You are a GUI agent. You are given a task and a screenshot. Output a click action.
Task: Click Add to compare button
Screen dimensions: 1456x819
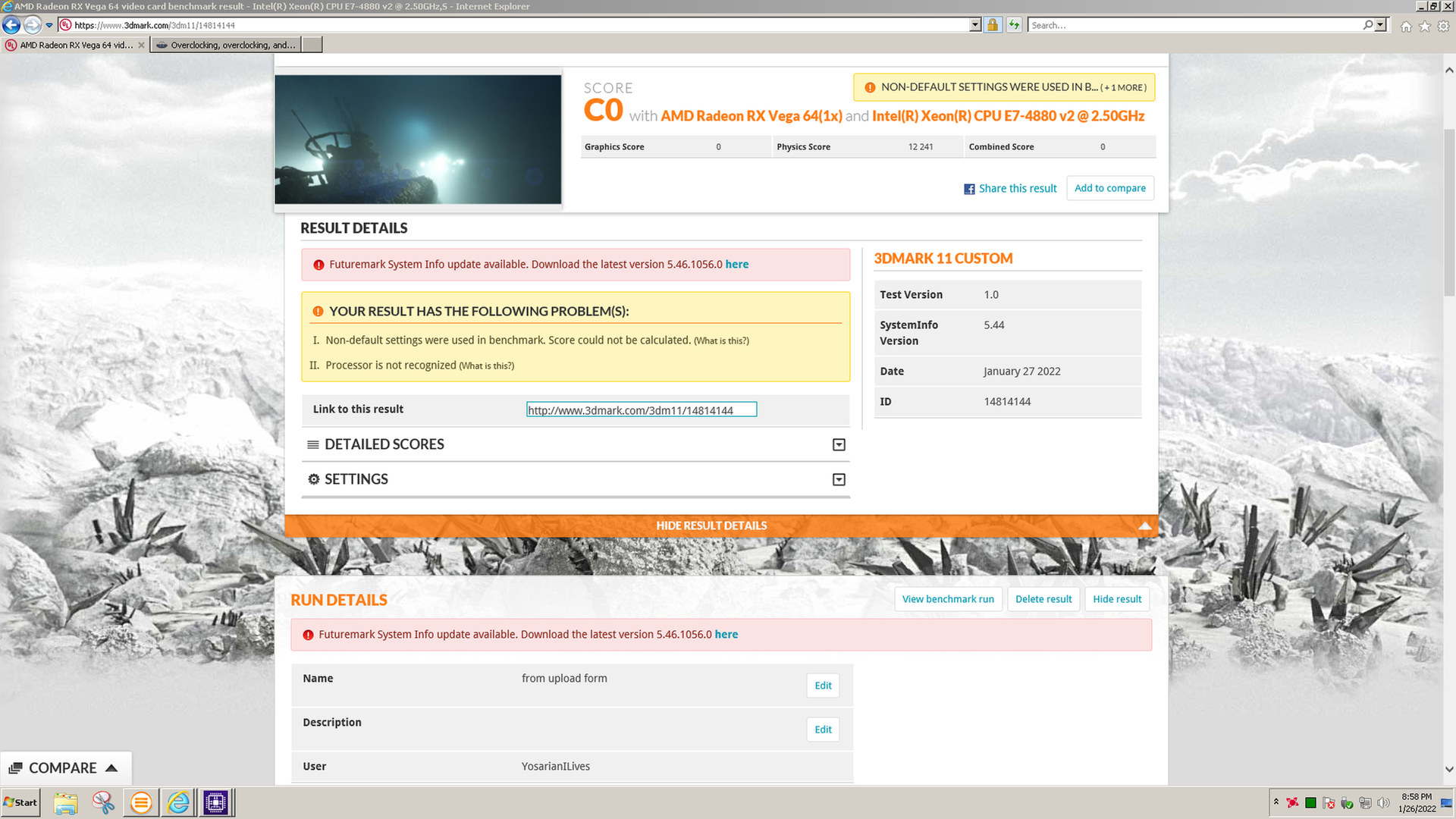(1110, 188)
